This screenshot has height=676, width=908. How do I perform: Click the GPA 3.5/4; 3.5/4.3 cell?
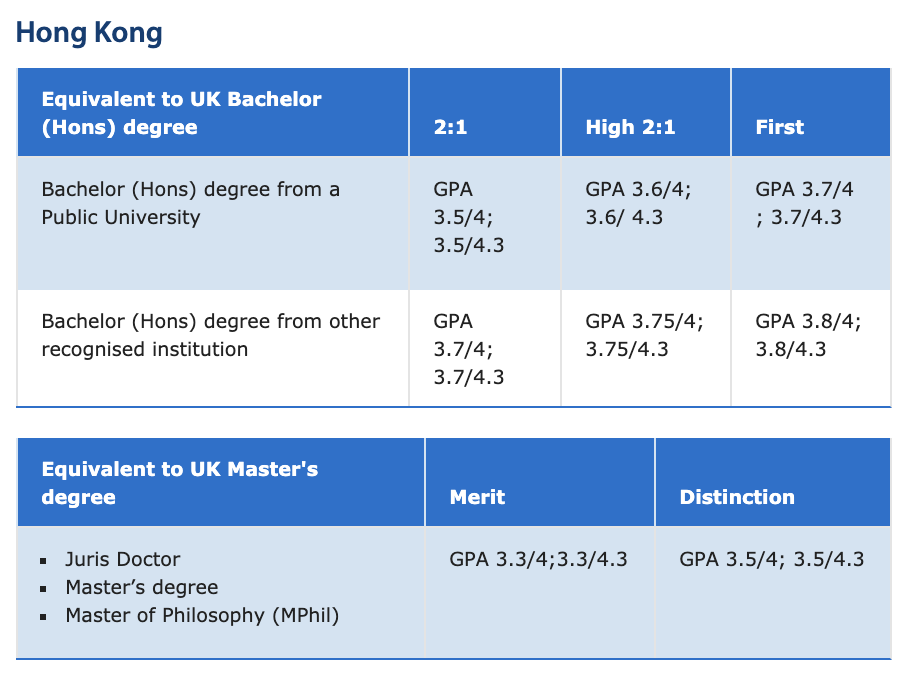click(x=468, y=217)
